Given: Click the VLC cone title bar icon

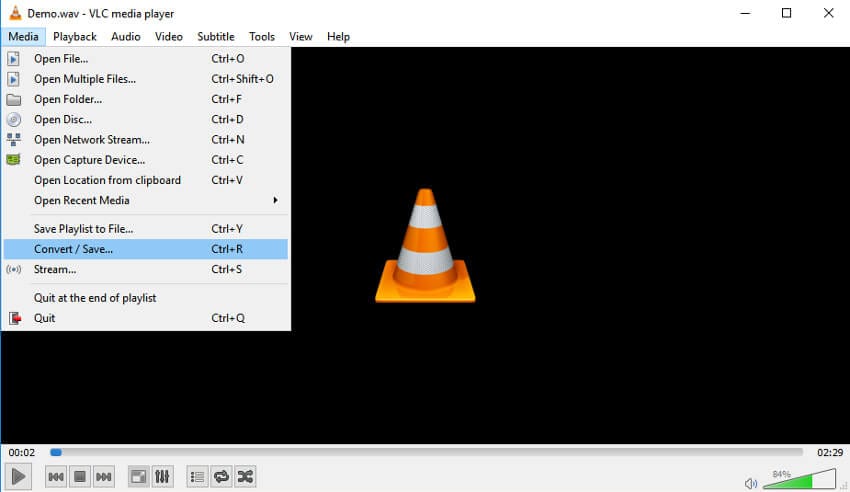Looking at the screenshot, I should click(x=15, y=13).
